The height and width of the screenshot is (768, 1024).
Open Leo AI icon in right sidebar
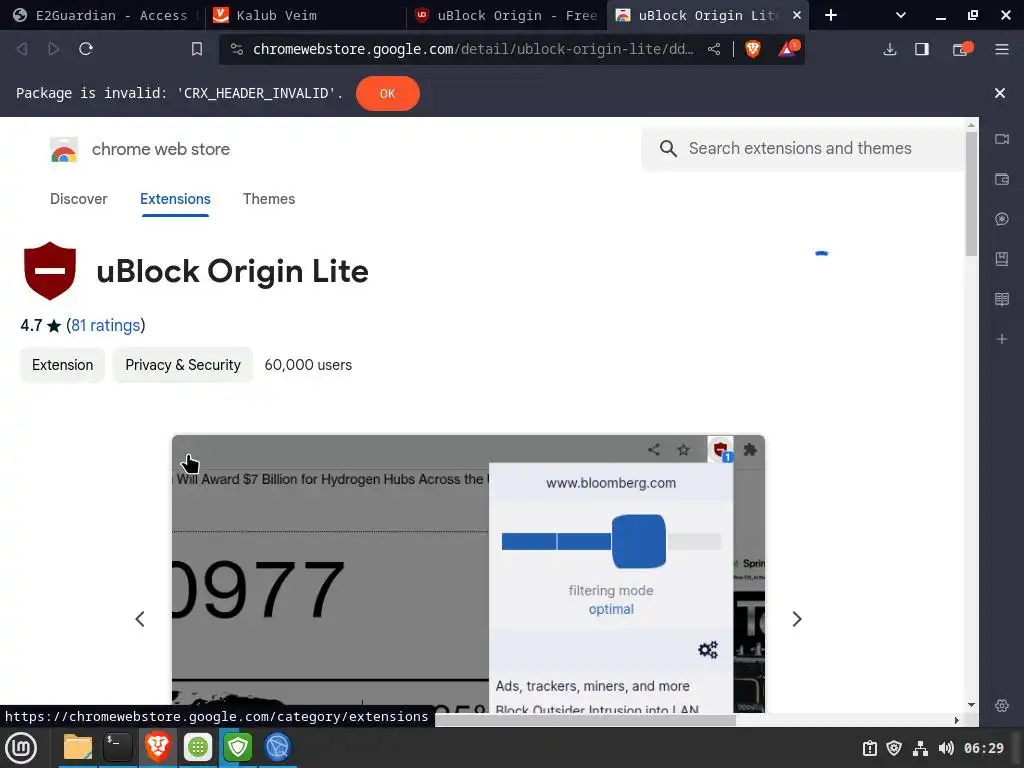(1002, 219)
